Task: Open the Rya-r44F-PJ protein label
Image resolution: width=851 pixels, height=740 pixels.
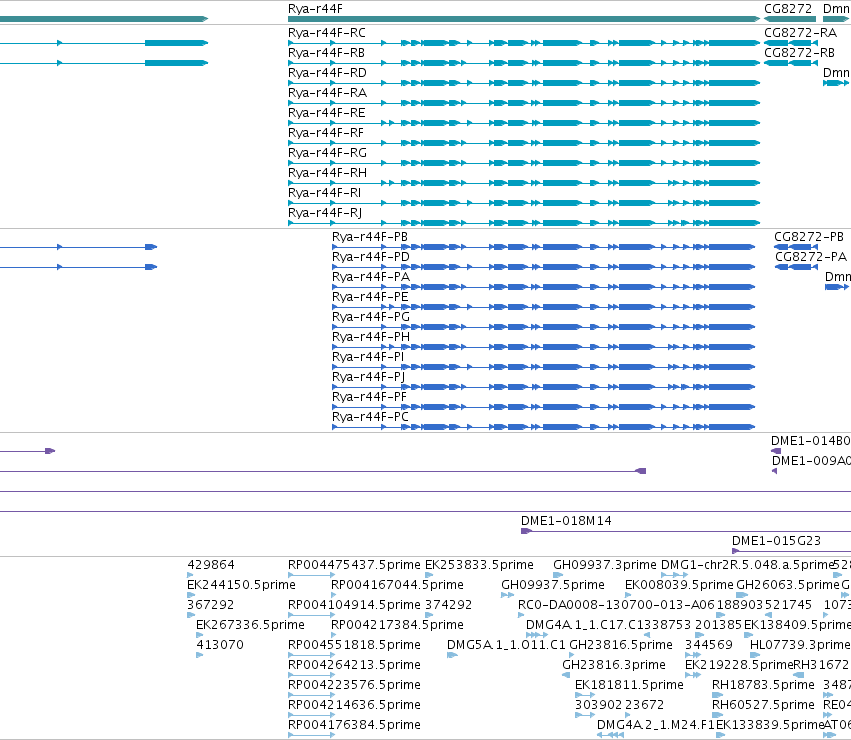Action: 369,377
